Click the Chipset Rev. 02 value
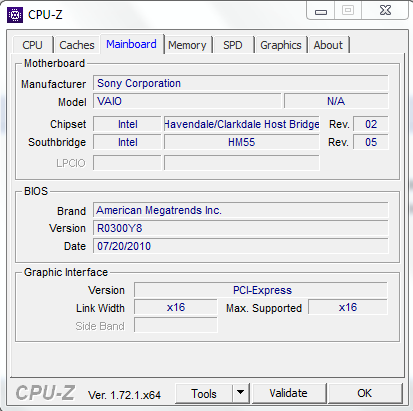Screen dimensions: 413x411 [x=371, y=124]
